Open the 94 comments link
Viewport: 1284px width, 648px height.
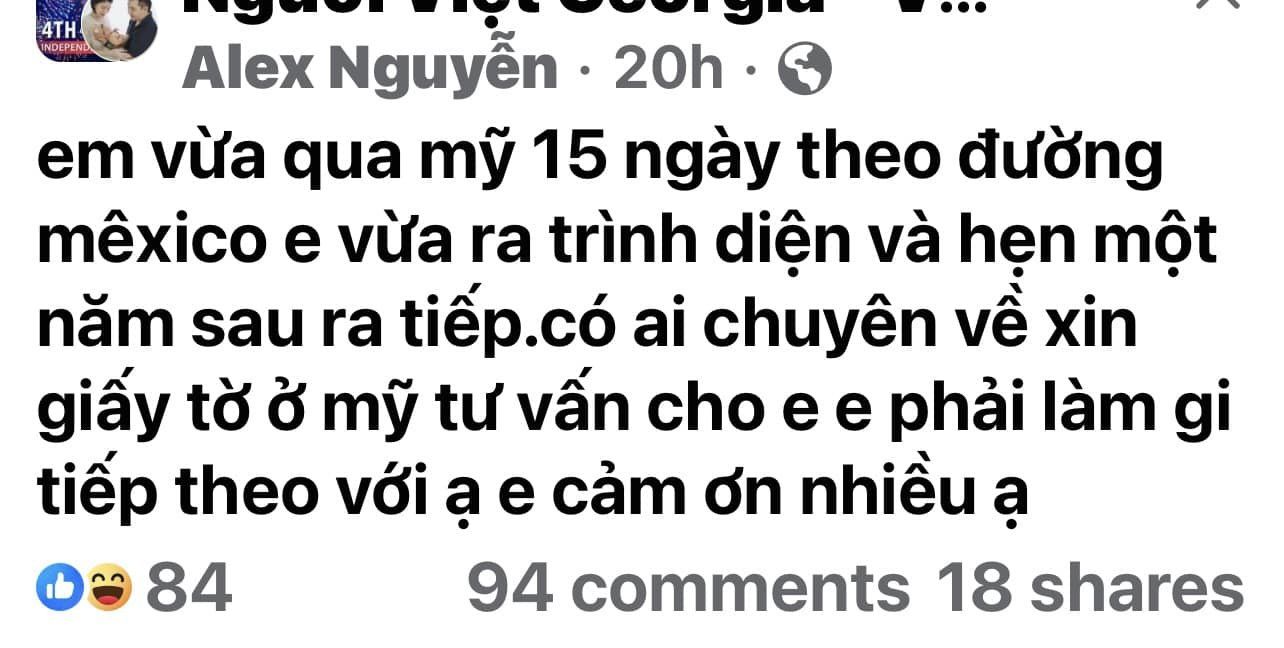[x=689, y=588]
